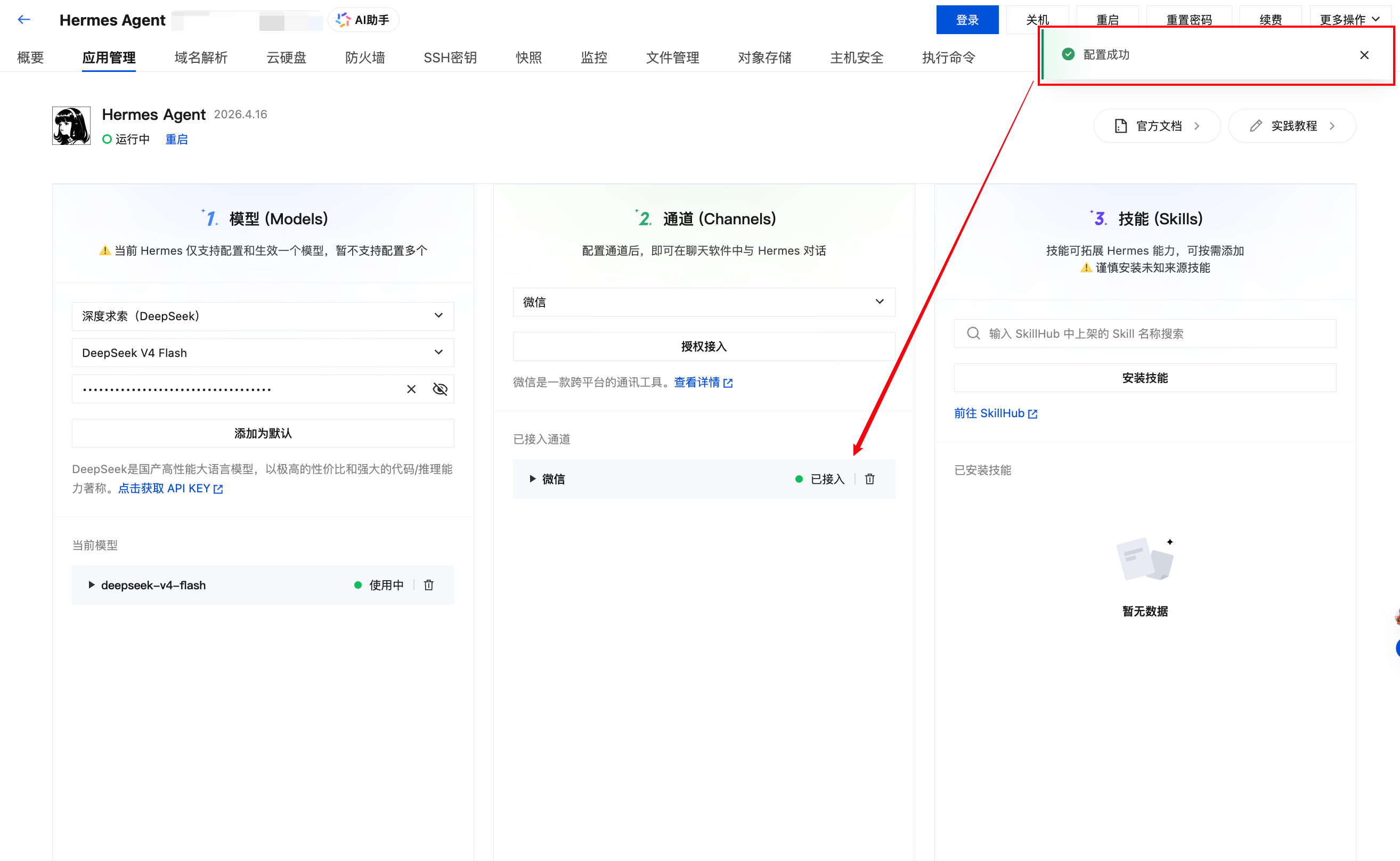The height and width of the screenshot is (861, 1400).
Task: Click the 重置密码 button
Action: pos(1189,20)
